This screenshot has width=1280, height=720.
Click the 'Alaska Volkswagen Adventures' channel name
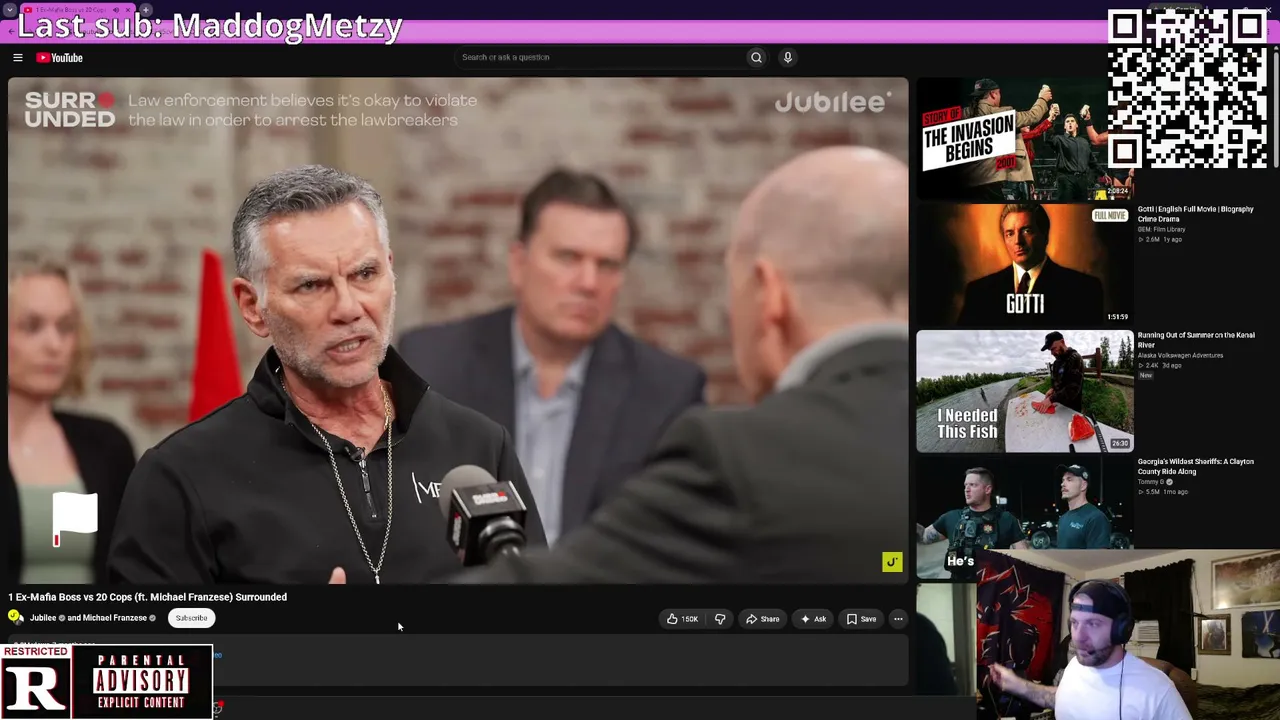(x=1180, y=356)
